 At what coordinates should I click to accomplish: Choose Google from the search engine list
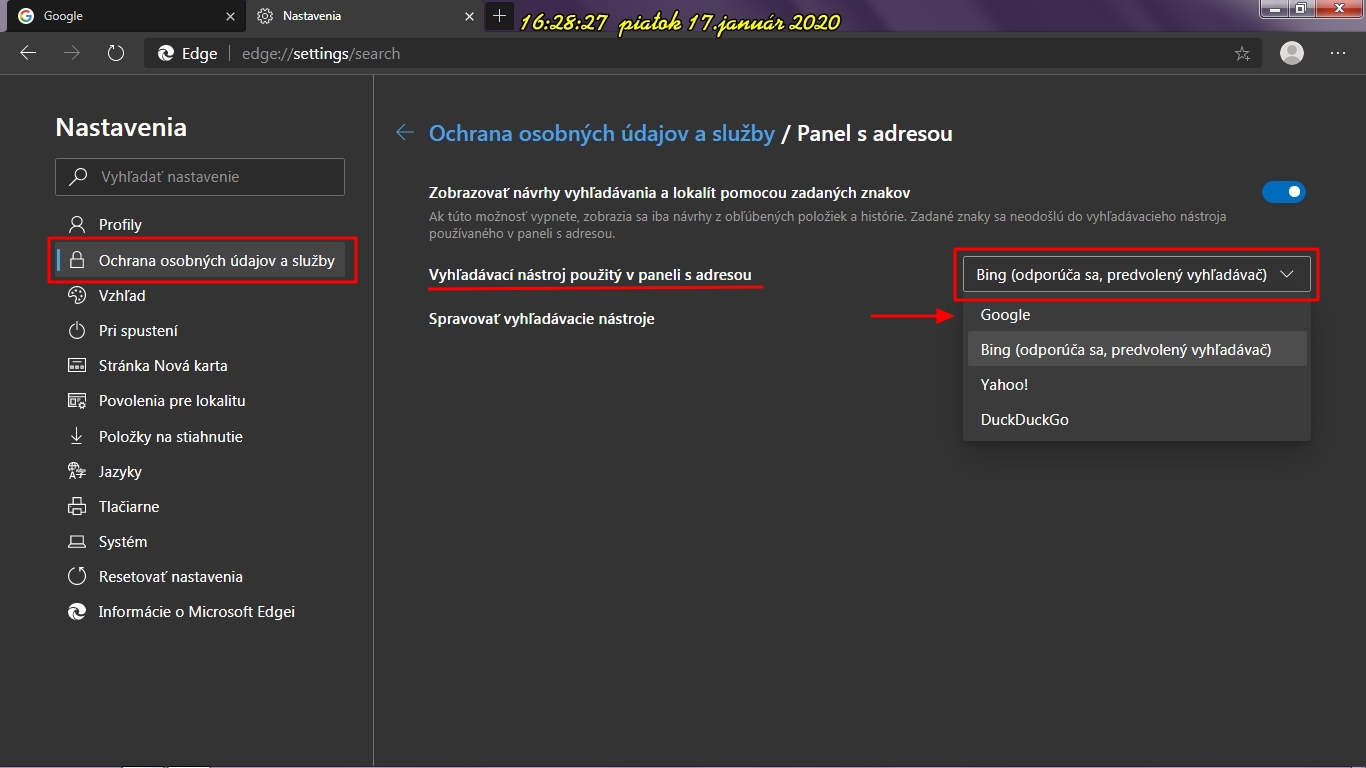pos(1136,315)
